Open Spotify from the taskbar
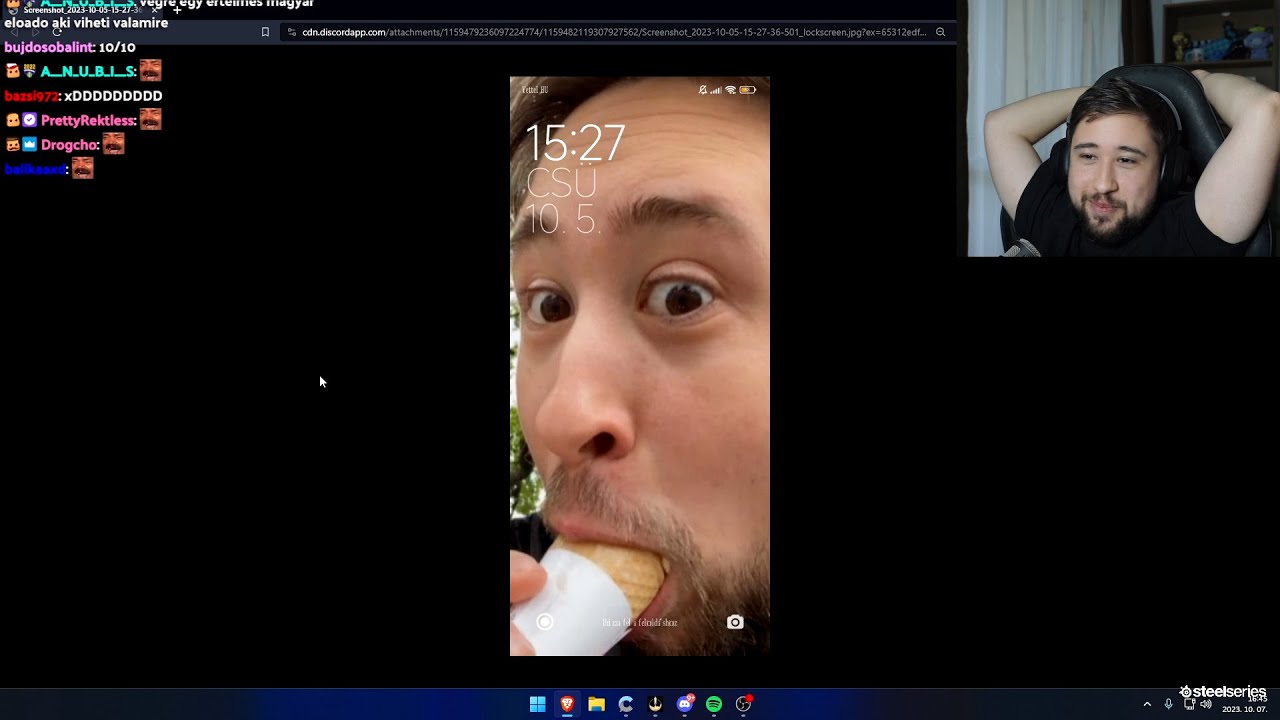Screen dimensions: 1280x720 click(714, 704)
